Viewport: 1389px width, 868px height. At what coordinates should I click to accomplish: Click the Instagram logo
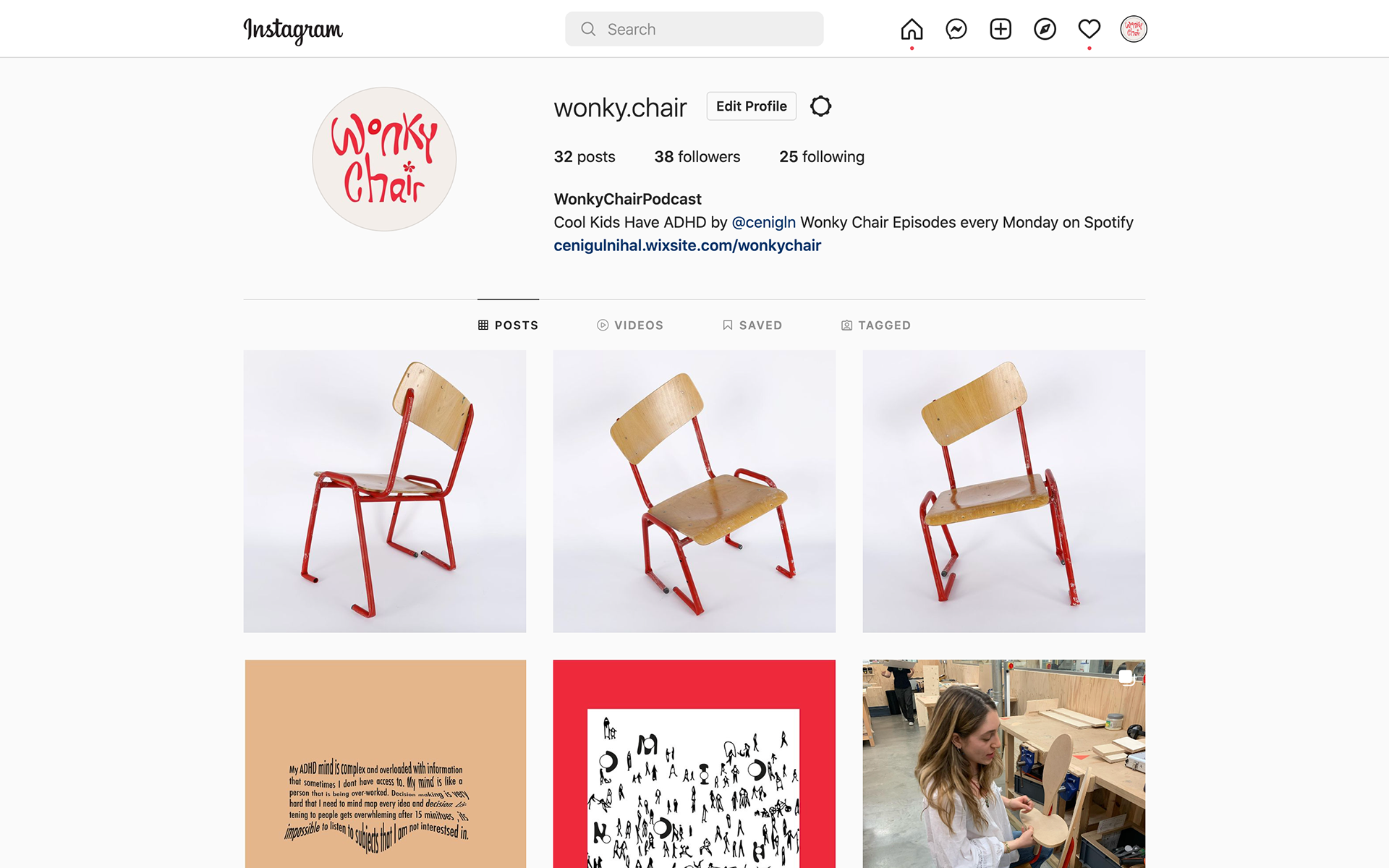pyautogui.click(x=293, y=30)
